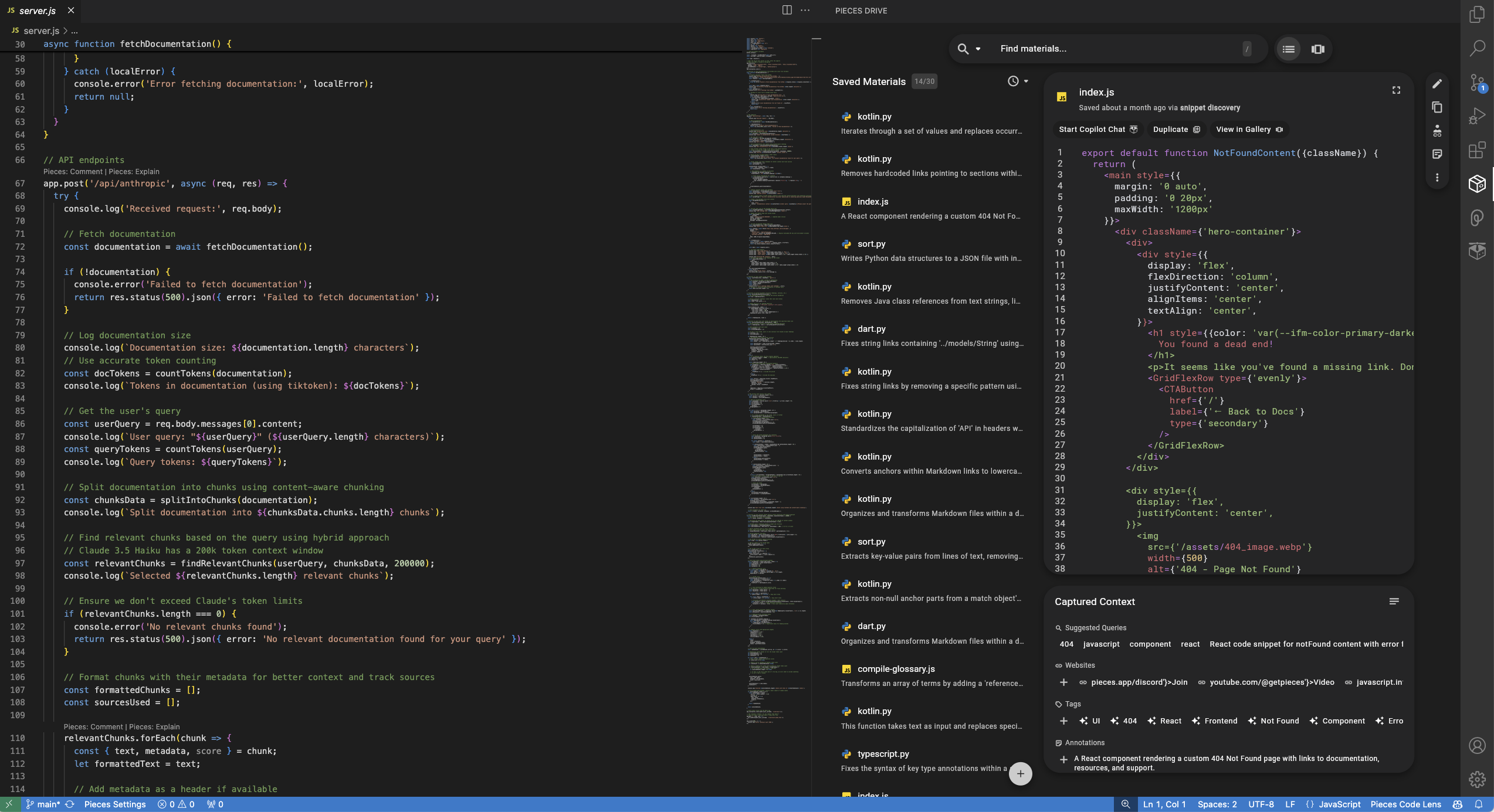Click the Copilot face icon in the status bar

(x=1458, y=804)
